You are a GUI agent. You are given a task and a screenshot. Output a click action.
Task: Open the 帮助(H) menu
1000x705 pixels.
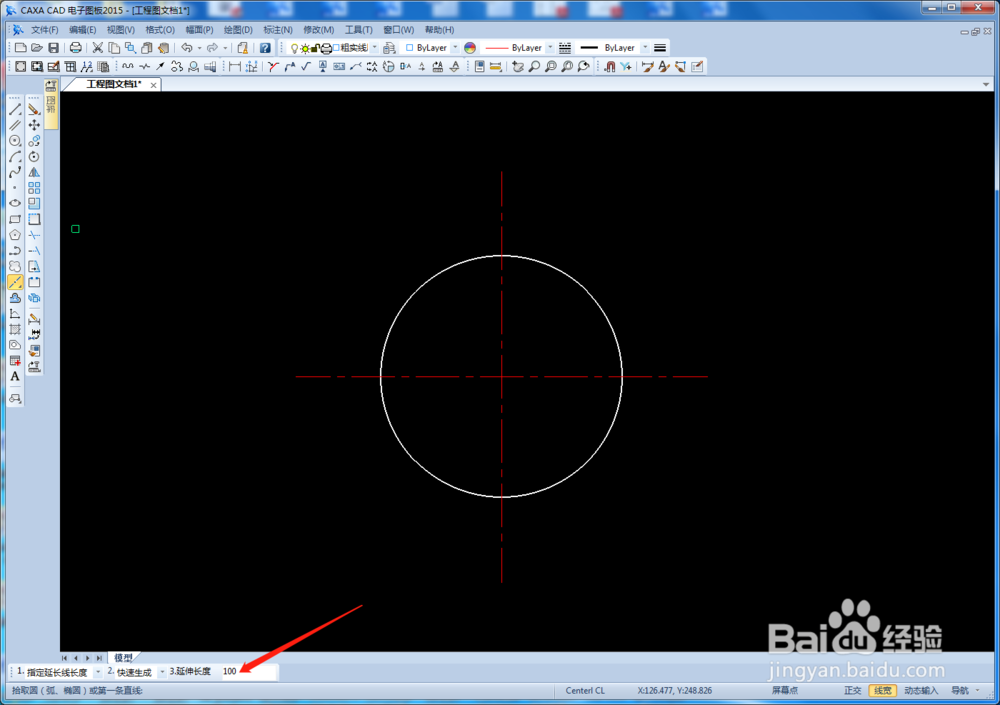coord(439,30)
